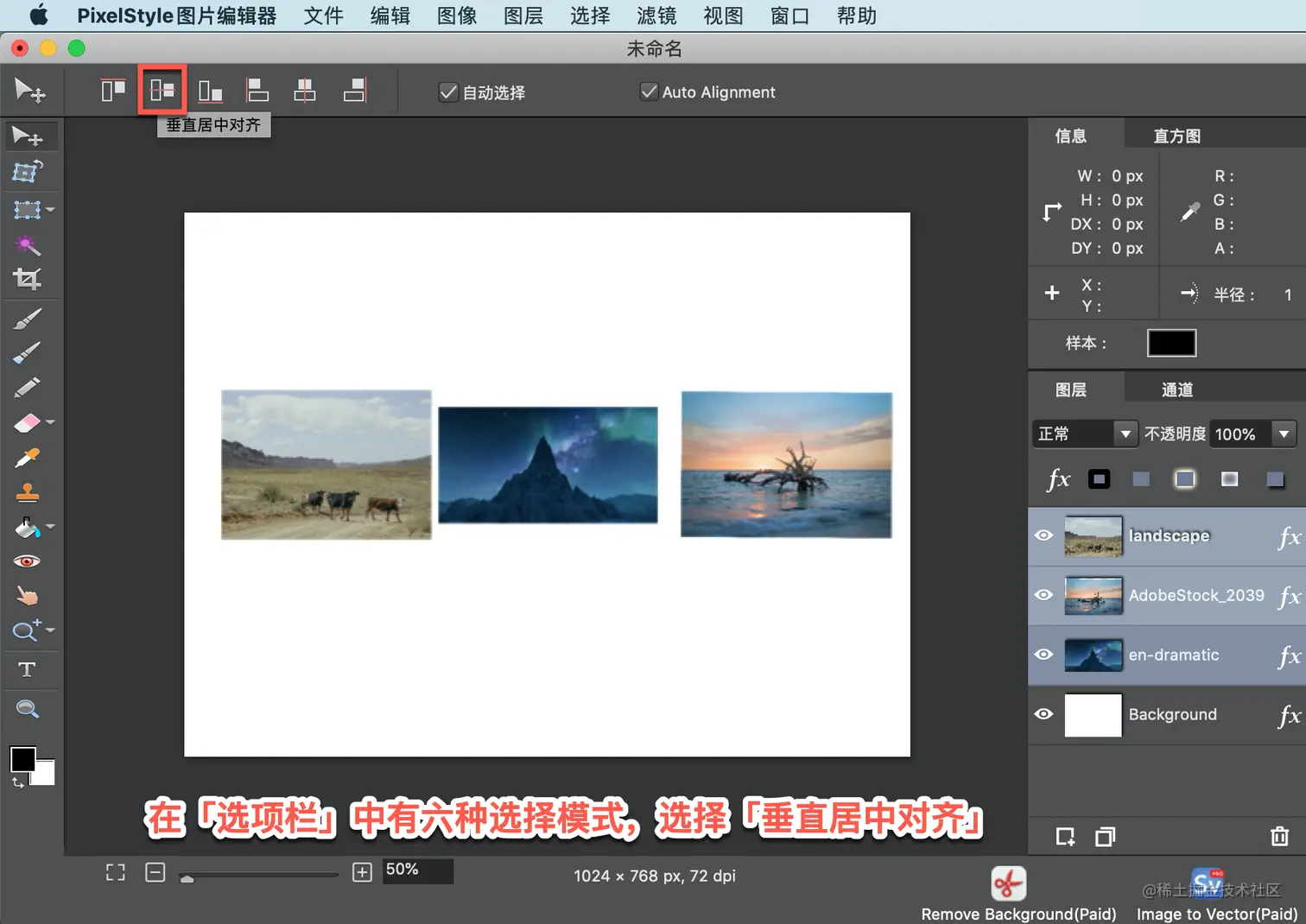Select the Pencil tool
Screen dimensions: 1306x924
pyautogui.click(x=27, y=388)
